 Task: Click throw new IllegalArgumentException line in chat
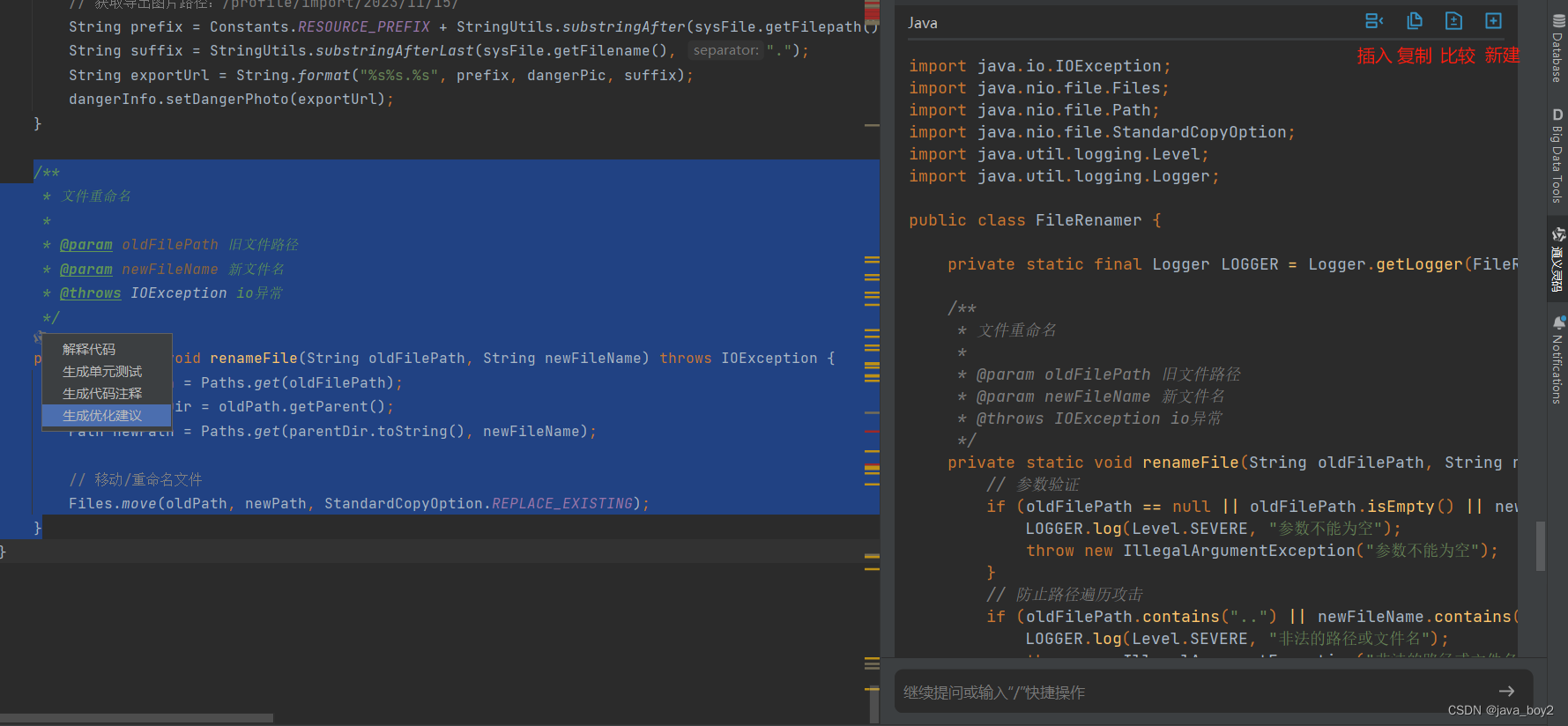[1262, 551]
